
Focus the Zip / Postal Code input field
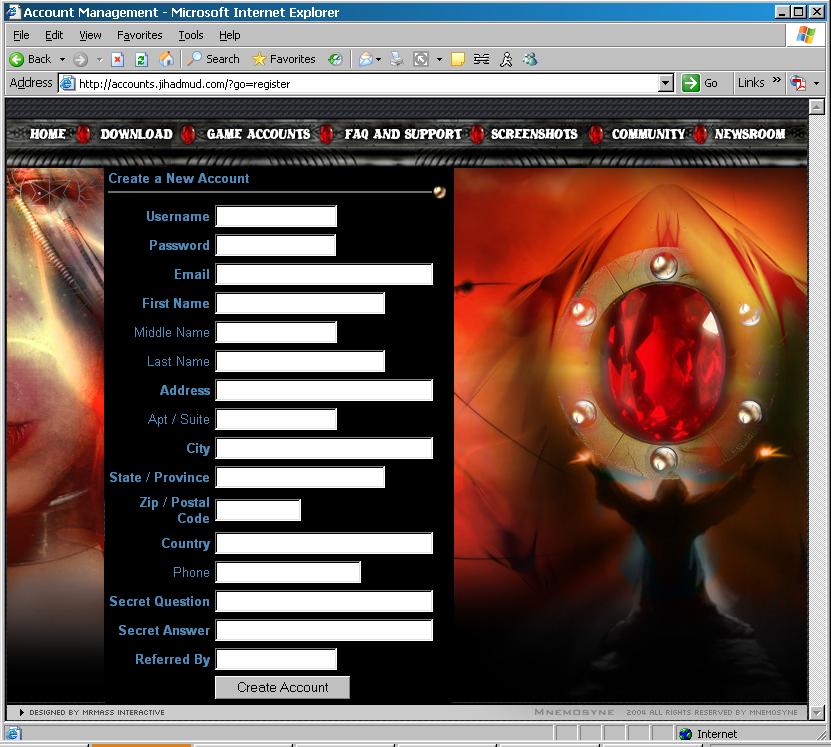point(258,510)
